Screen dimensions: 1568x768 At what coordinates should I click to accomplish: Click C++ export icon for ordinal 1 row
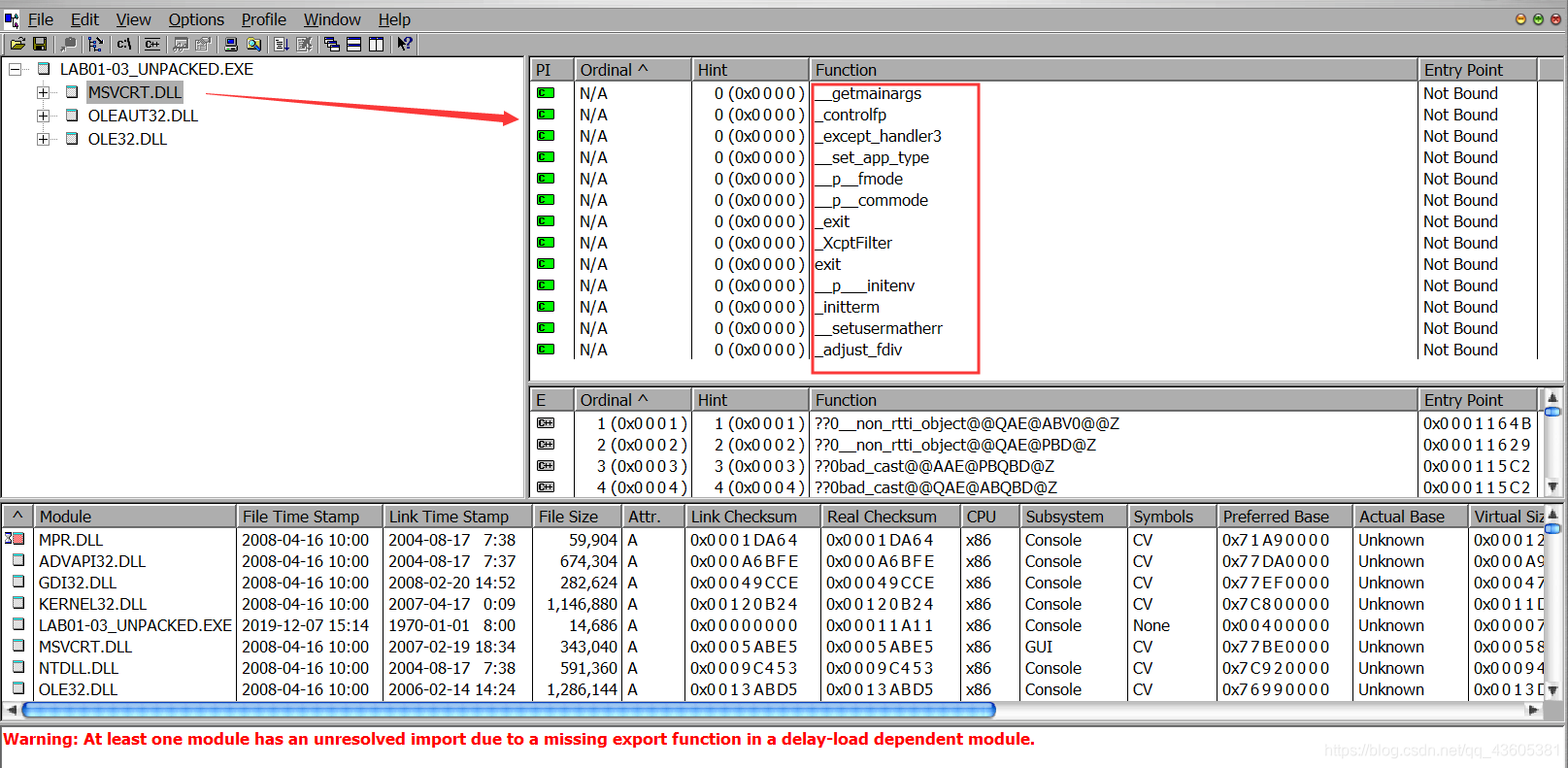click(x=546, y=423)
